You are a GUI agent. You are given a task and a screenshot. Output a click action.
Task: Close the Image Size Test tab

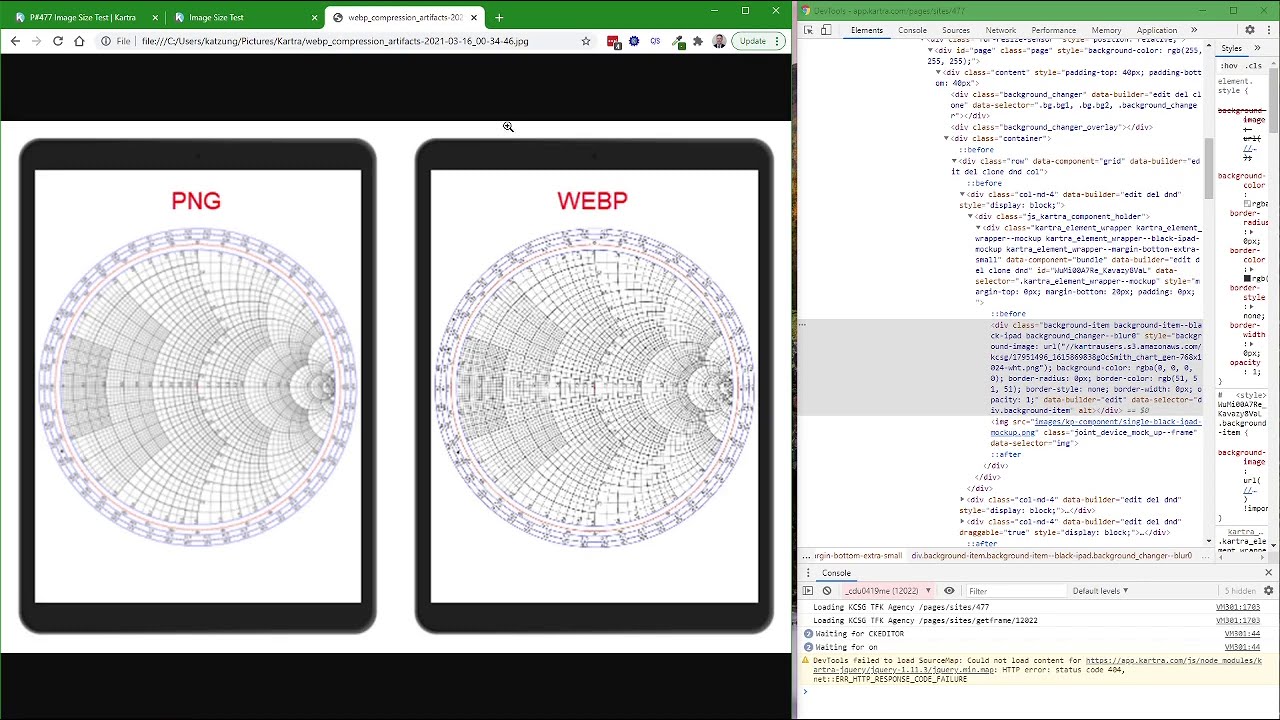click(314, 17)
